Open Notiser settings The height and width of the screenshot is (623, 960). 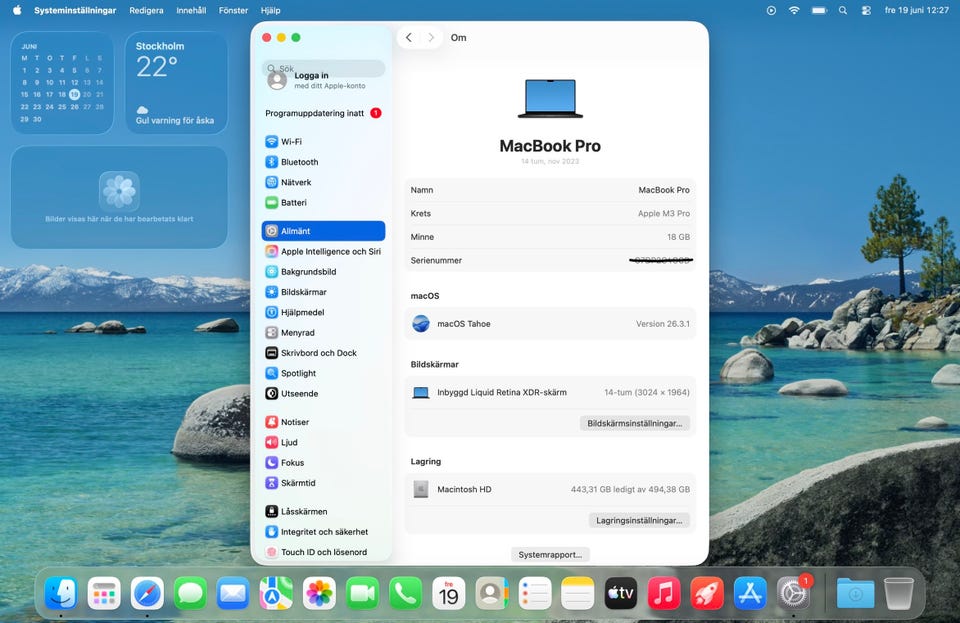coord(323,422)
